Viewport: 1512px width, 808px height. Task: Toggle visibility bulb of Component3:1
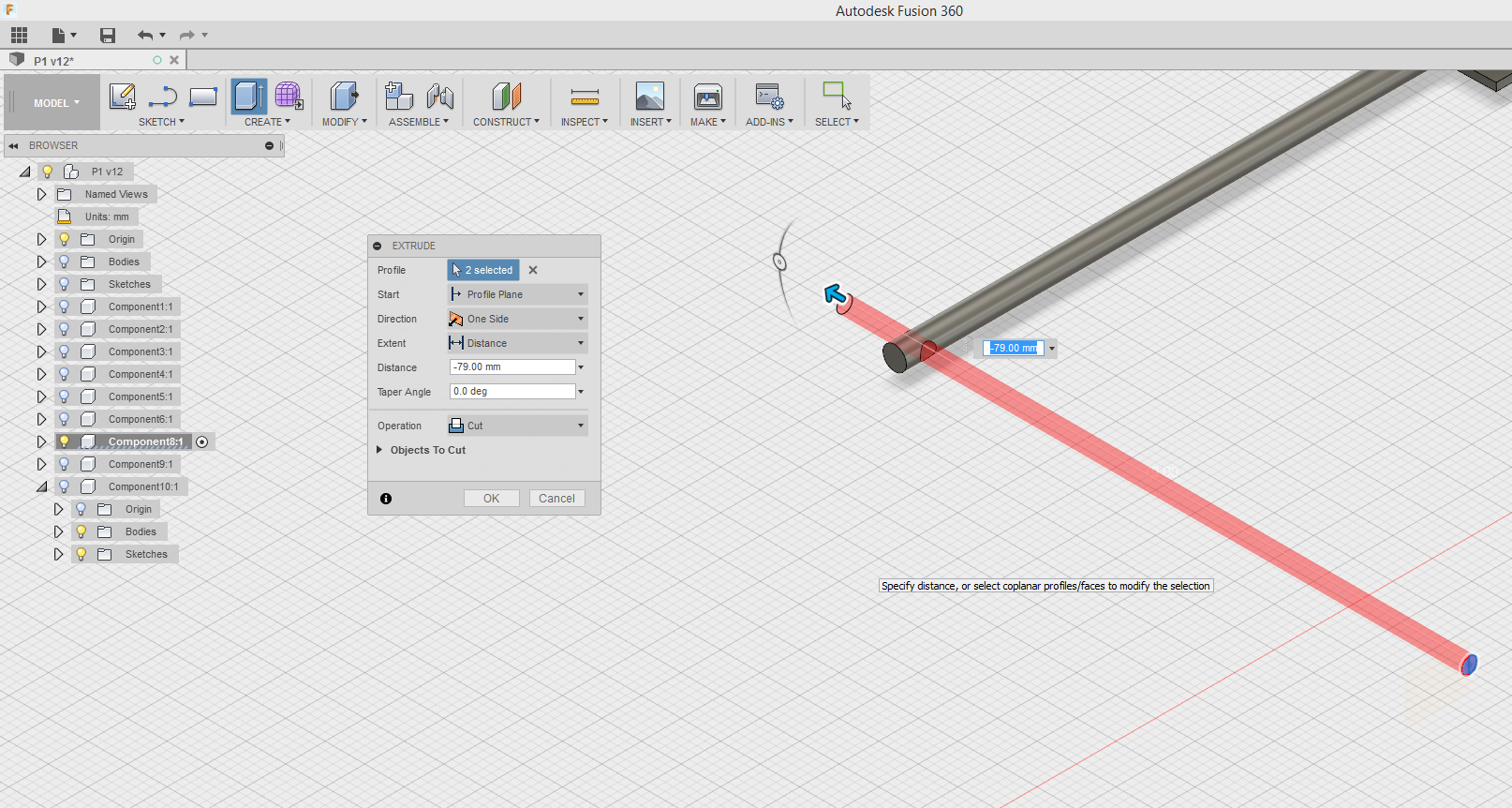tap(65, 352)
